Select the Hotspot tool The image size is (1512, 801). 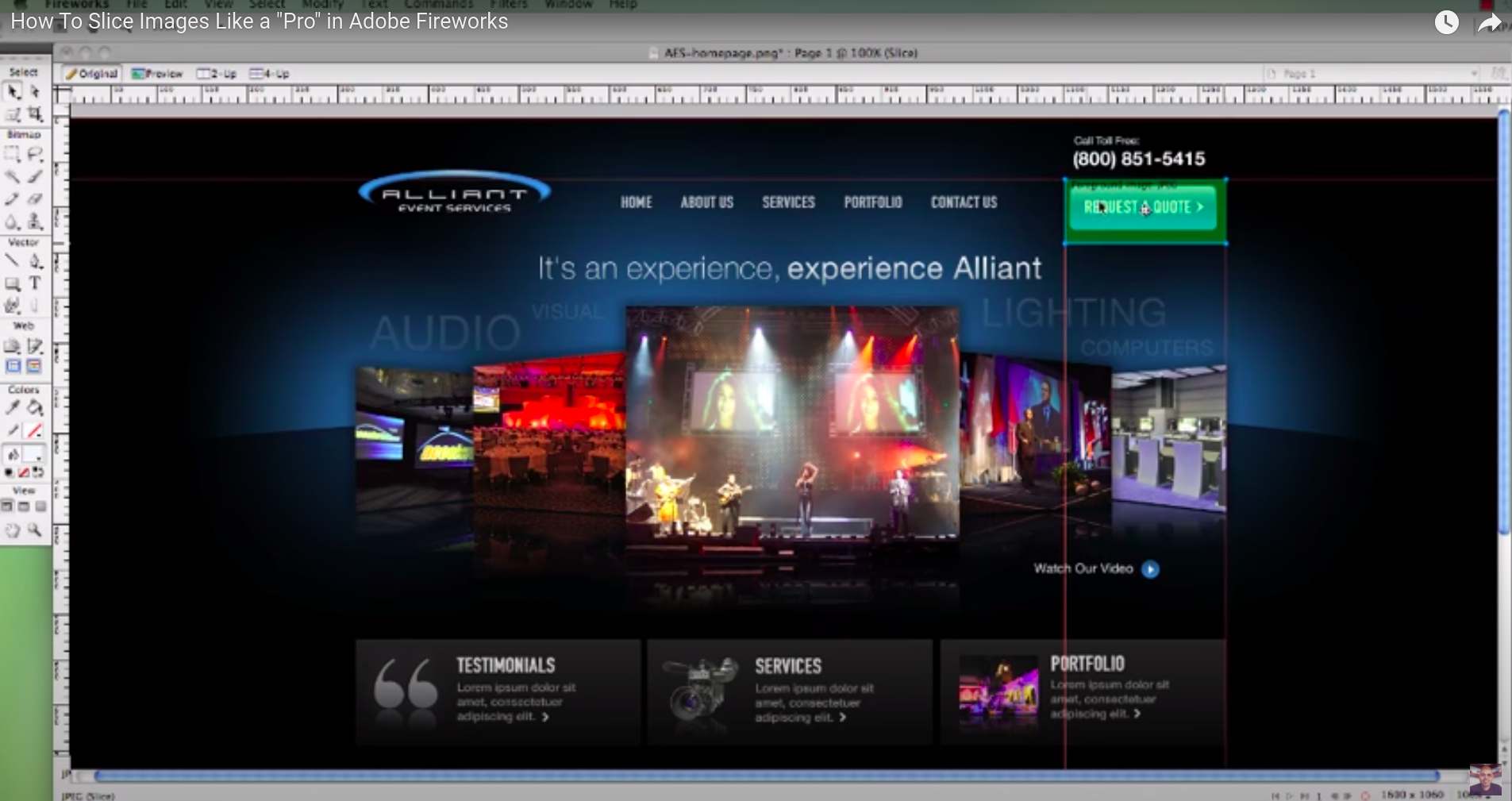point(13,345)
